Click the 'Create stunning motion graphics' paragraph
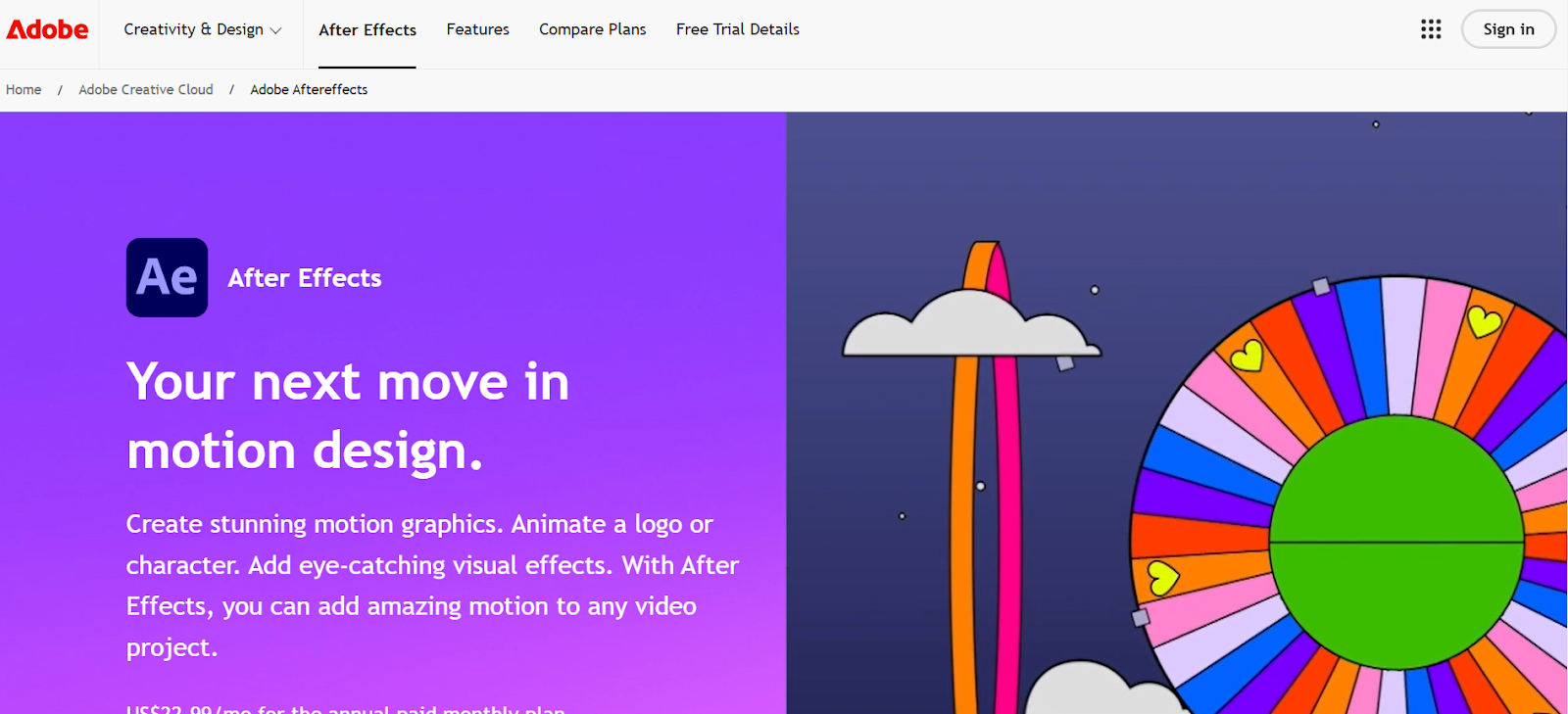The image size is (1568, 714). (x=432, y=586)
